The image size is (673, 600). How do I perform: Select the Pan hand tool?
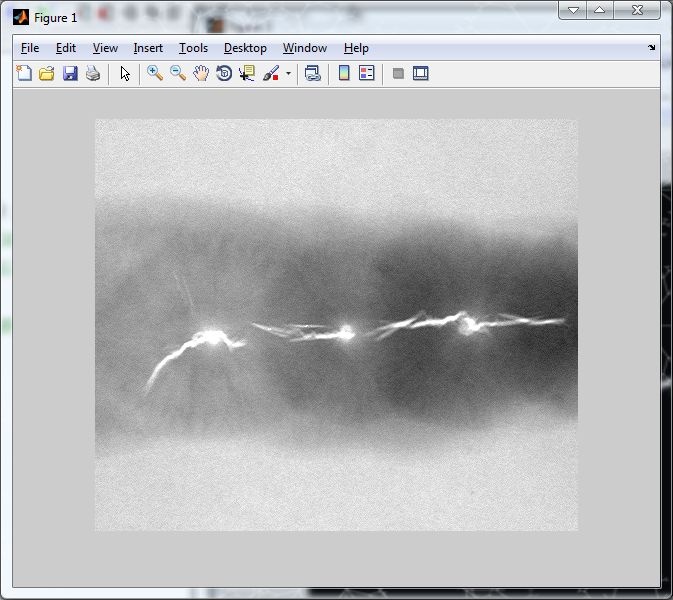201,73
